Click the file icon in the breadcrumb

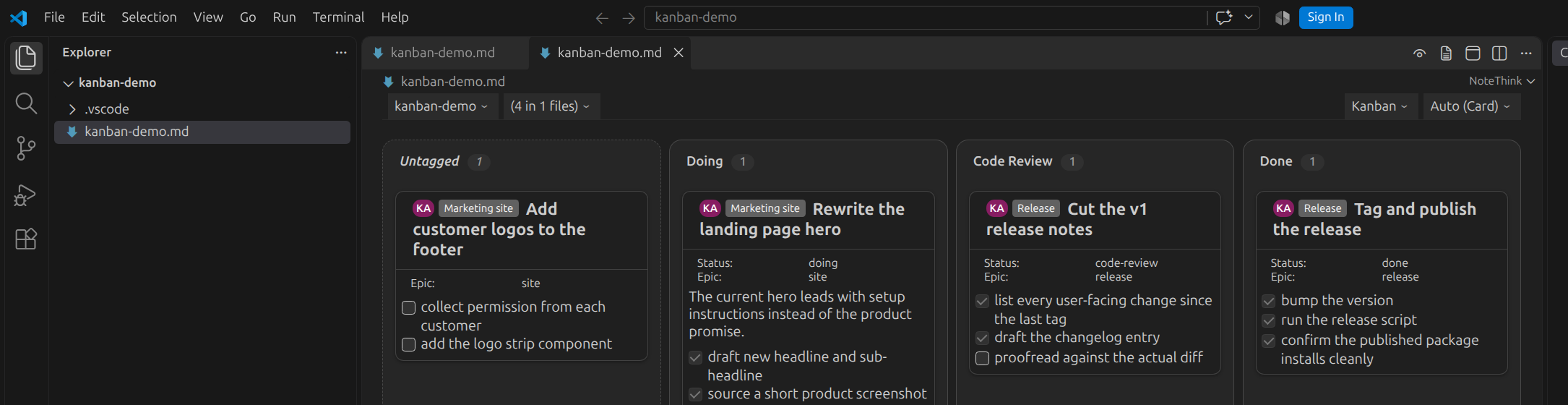(x=389, y=82)
